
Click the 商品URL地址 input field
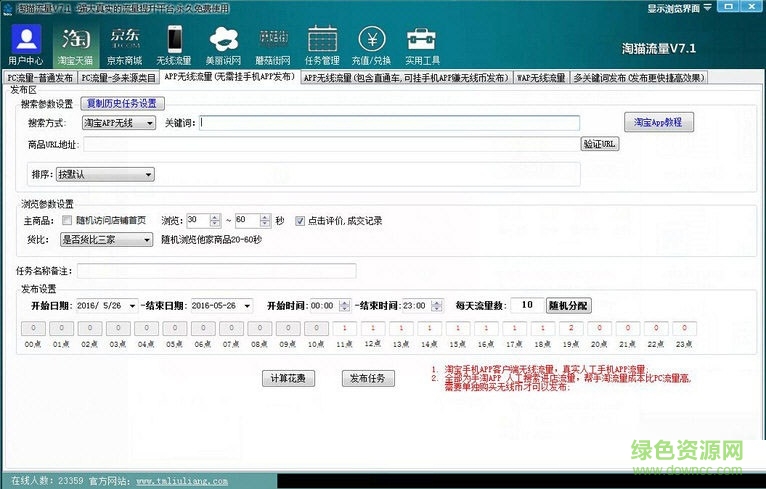pos(332,144)
